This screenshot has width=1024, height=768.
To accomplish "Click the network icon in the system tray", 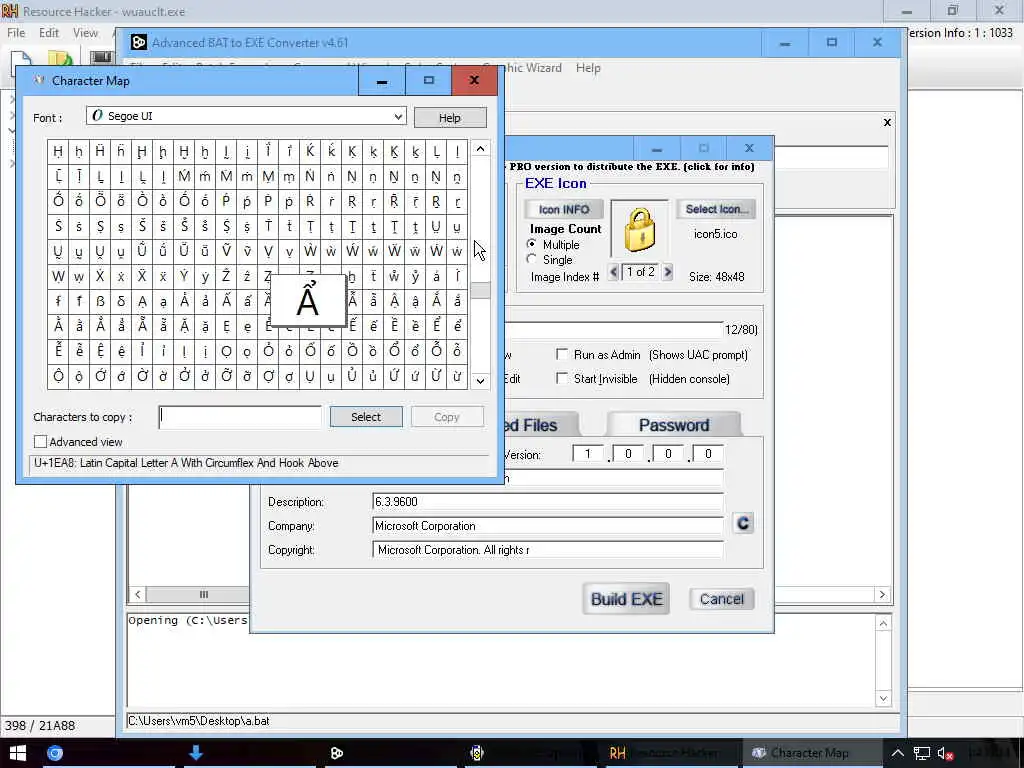I will 921,753.
